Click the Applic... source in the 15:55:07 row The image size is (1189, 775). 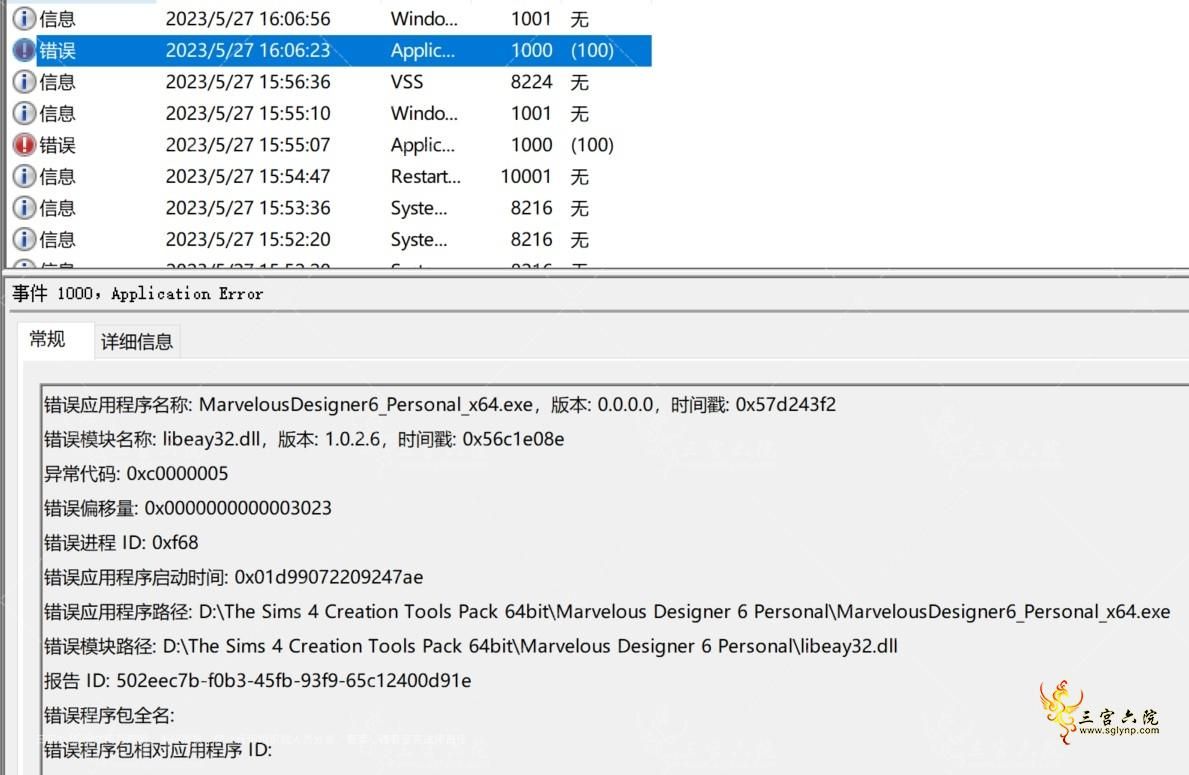(x=423, y=145)
